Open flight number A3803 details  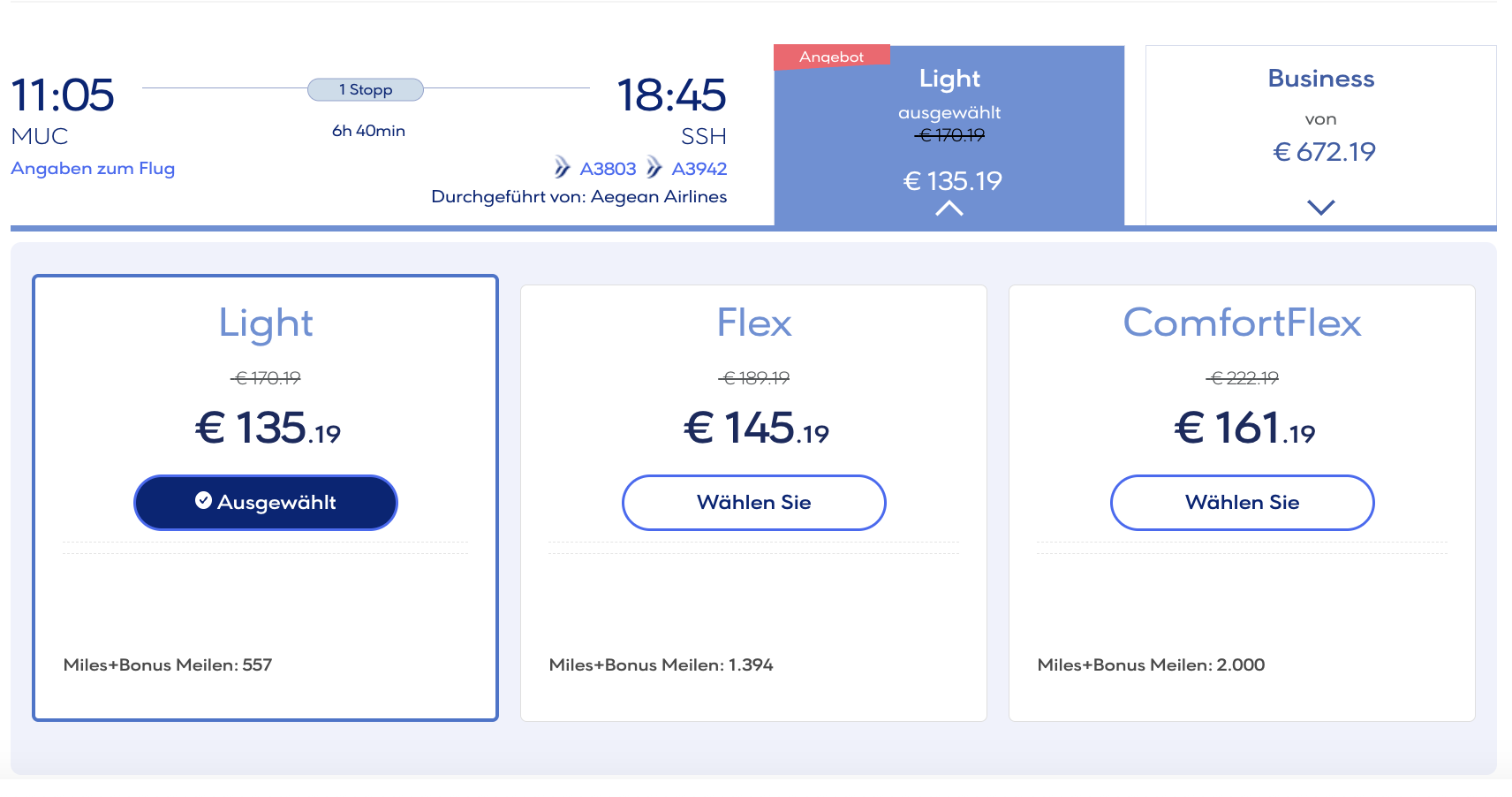[608, 169]
